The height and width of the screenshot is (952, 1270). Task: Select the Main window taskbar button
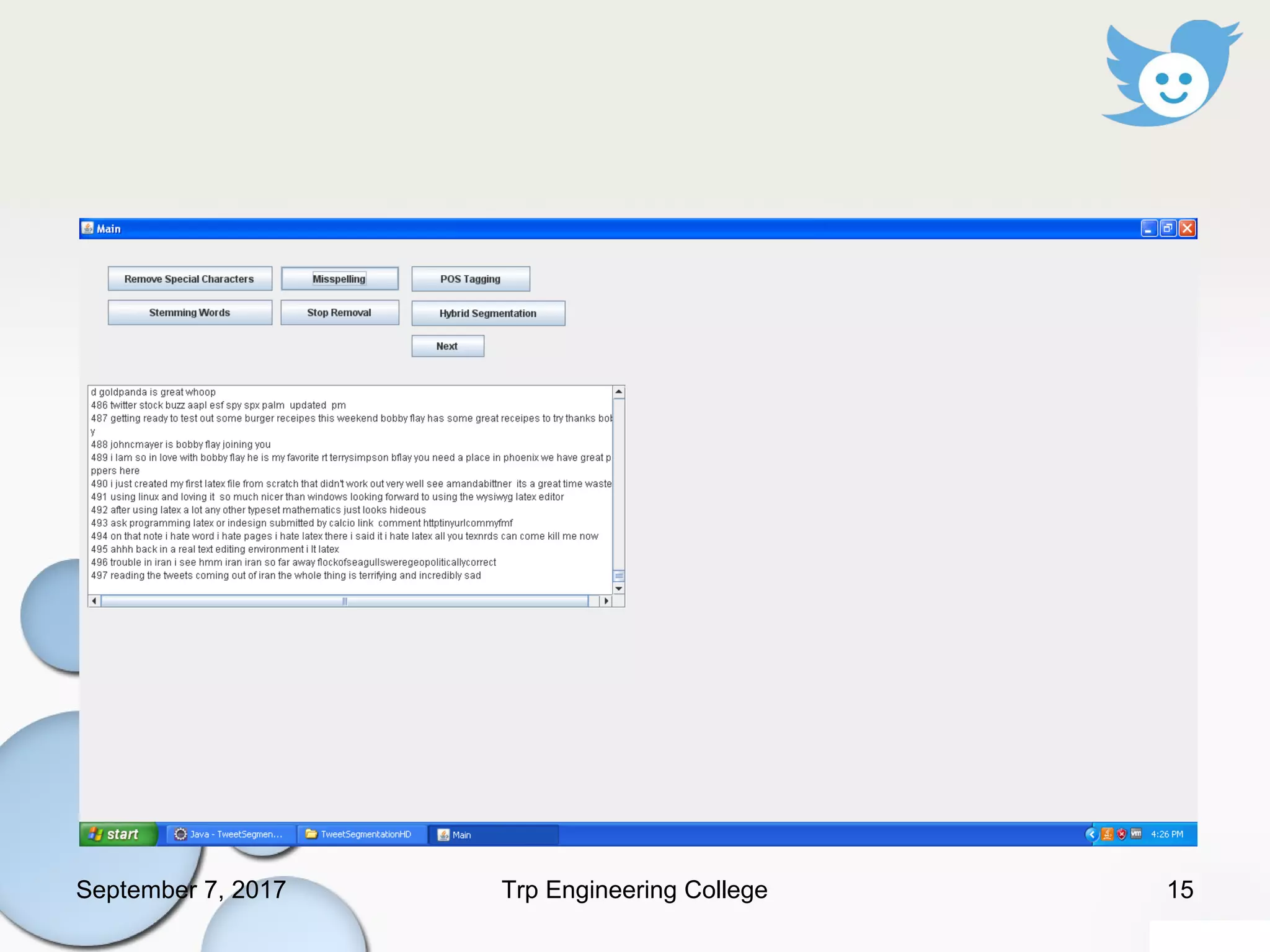click(493, 835)
